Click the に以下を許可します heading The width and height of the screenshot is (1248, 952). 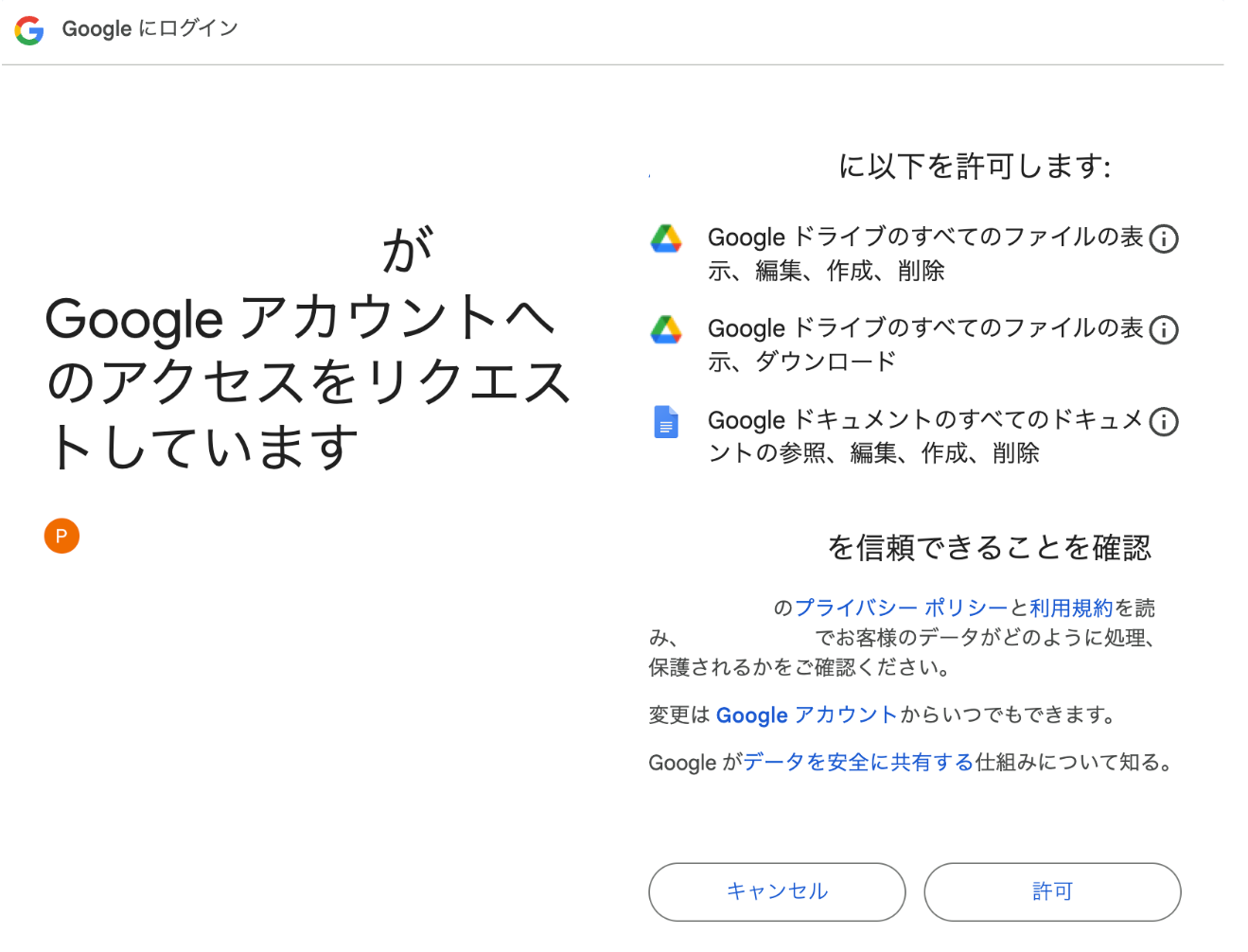pos(975,167)
